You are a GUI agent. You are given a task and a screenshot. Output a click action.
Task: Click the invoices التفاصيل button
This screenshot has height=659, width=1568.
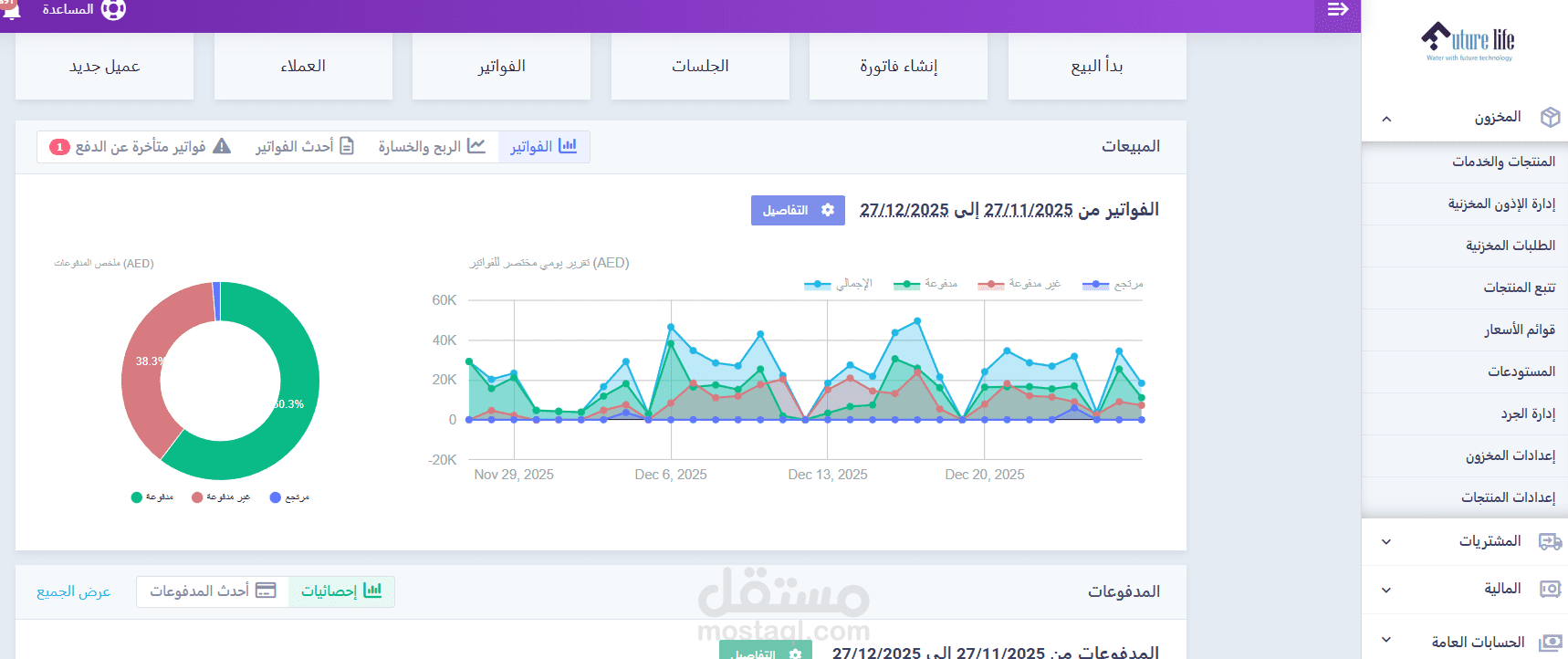pyautogui.click(x=798, y=210)
